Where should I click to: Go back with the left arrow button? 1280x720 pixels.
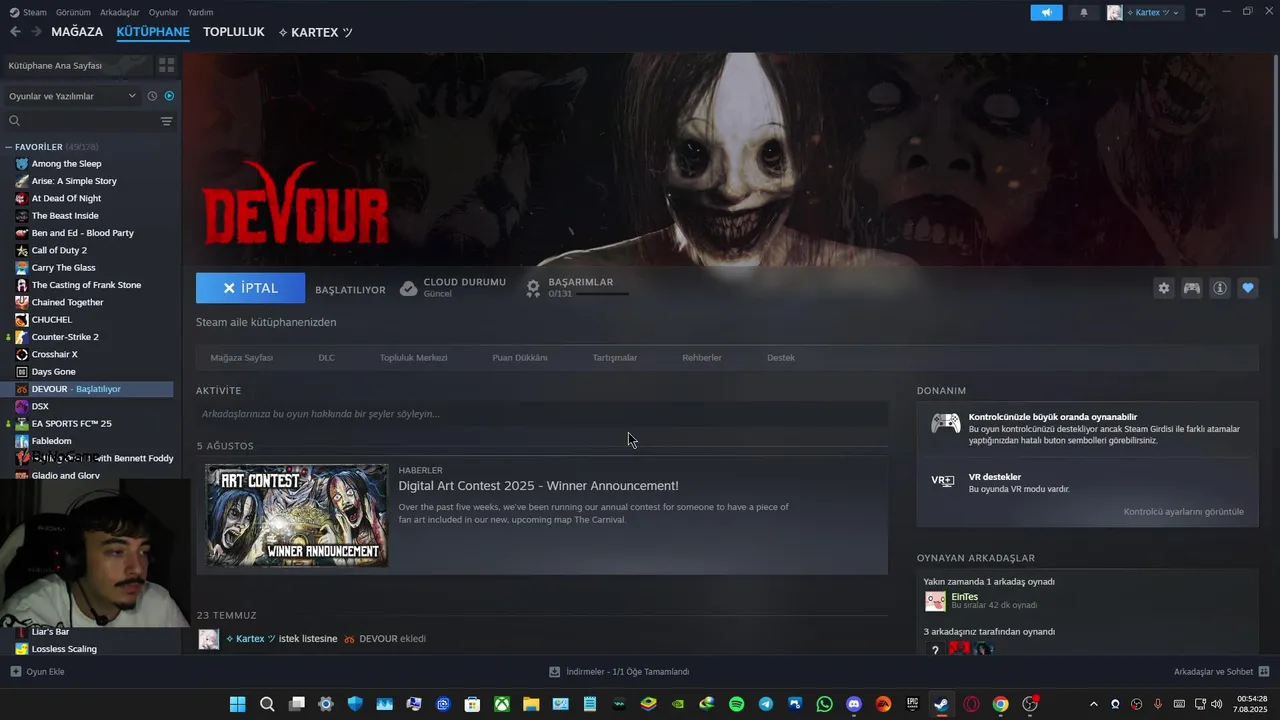[15, 32]
